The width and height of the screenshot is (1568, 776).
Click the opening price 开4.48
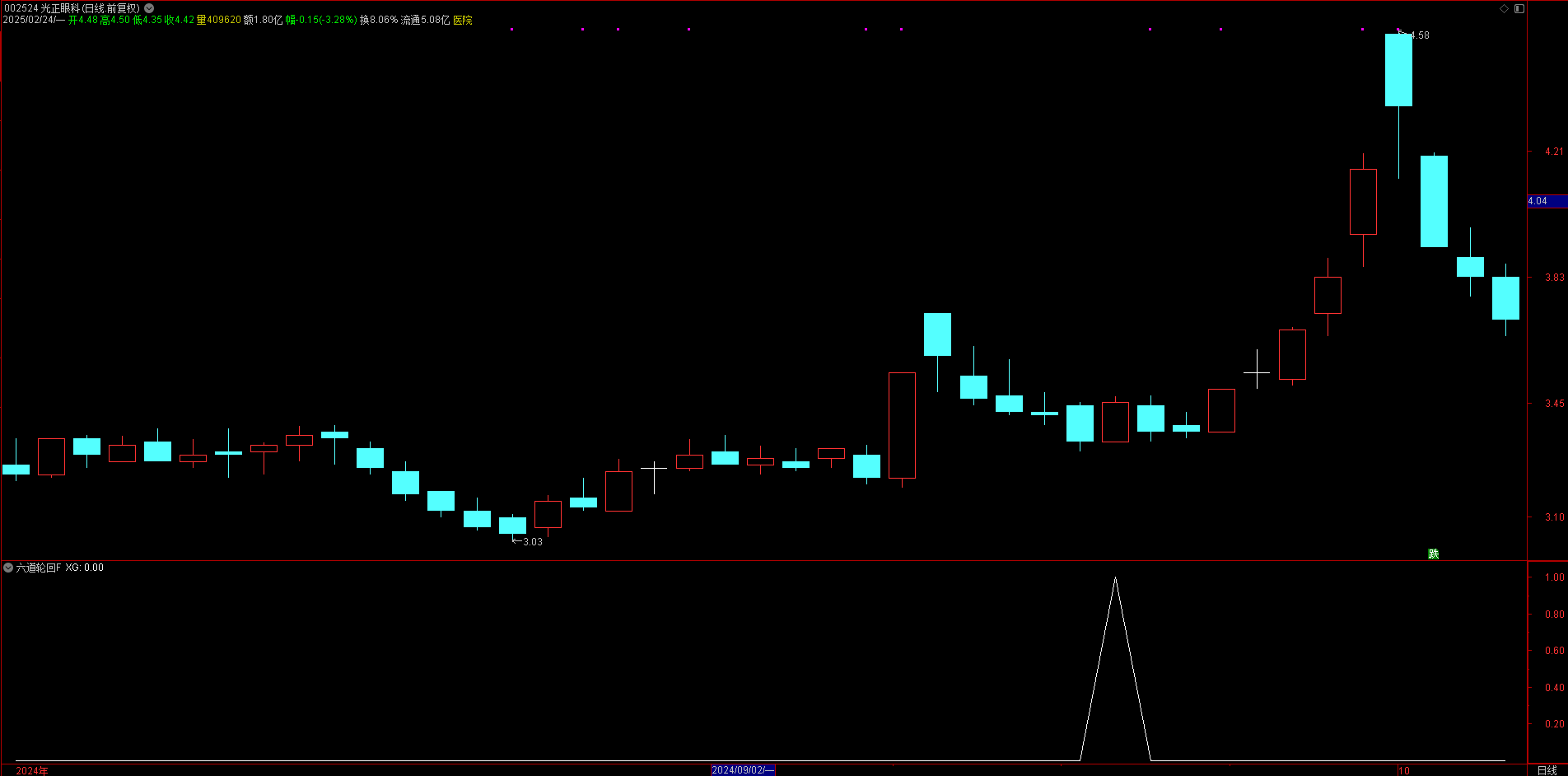pyautogui.click(x=82, y=20)
